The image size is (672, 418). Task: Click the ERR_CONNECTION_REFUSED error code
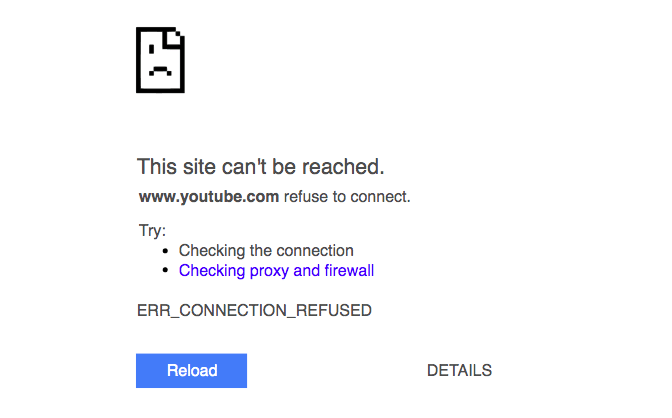(x=254, y=310)
